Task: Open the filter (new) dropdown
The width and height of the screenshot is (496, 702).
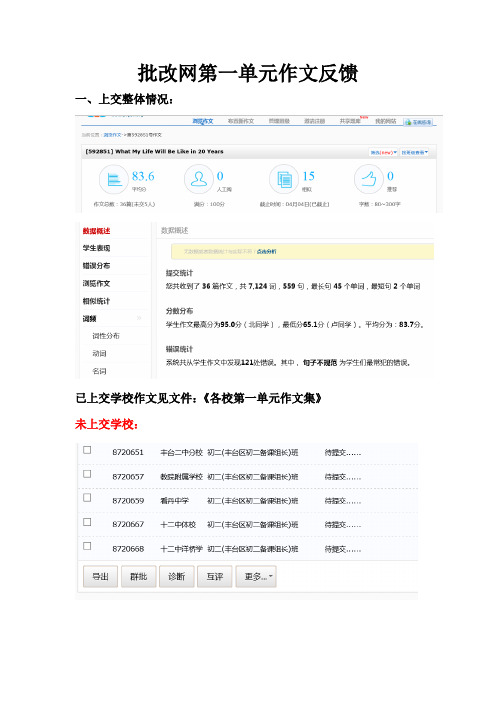Action: click(x=384, y=153)
